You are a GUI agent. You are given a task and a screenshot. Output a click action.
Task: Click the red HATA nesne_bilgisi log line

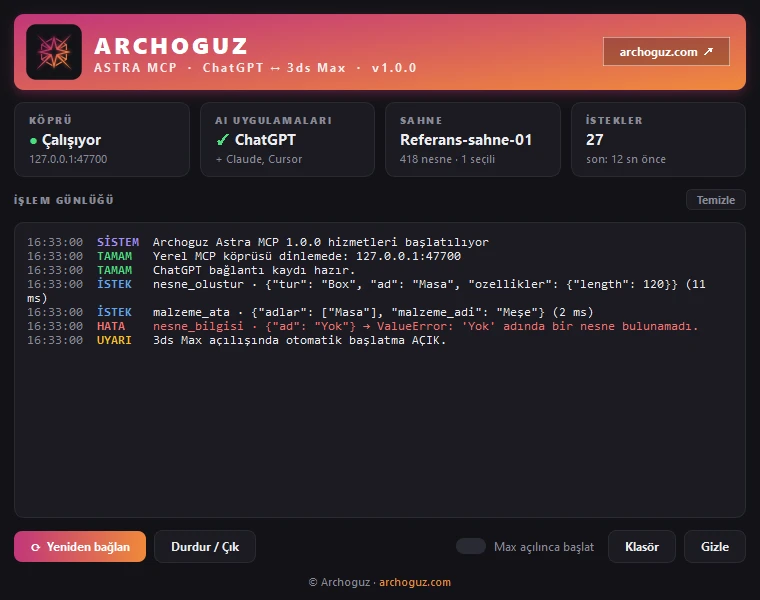363,326
